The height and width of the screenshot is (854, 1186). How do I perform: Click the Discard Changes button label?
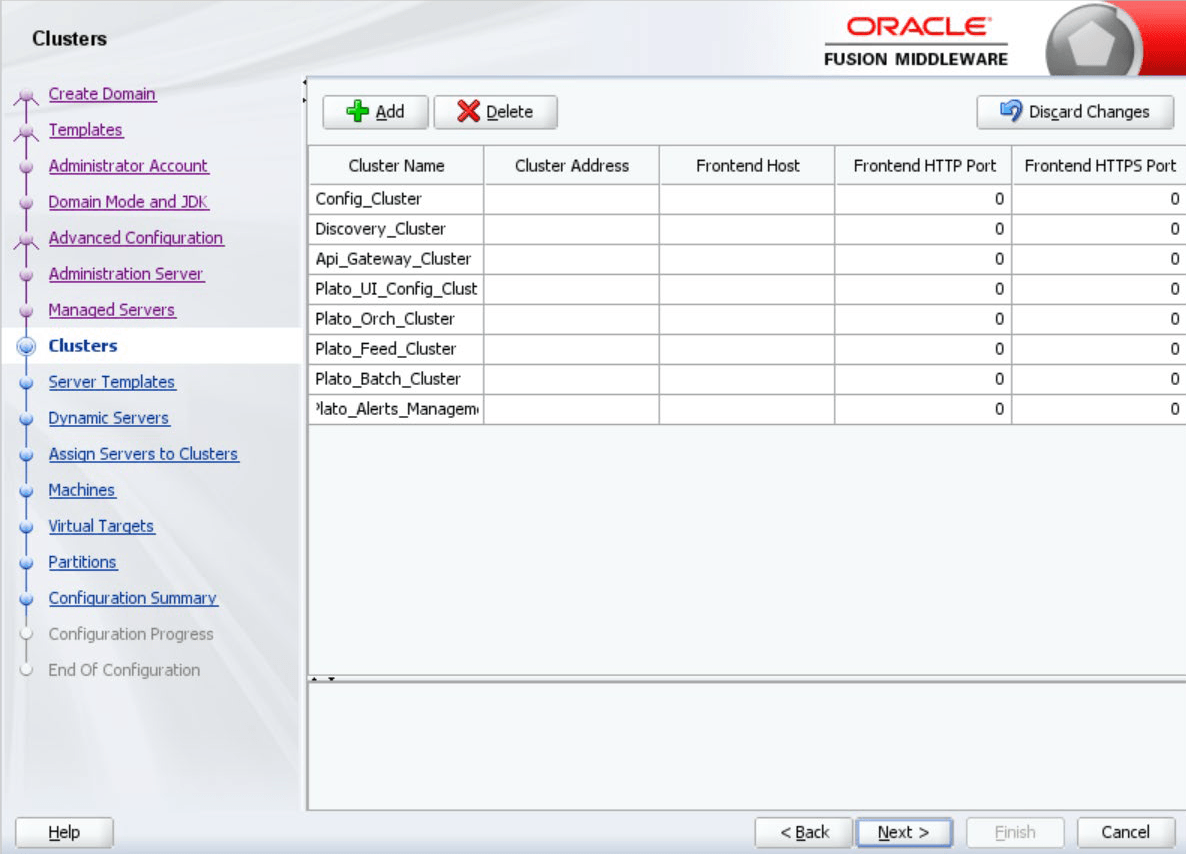point(1089,112)
